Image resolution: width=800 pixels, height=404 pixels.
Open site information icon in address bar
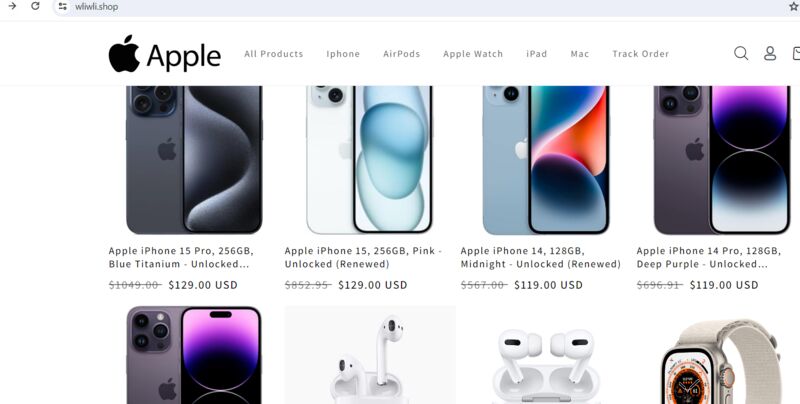(x=62, y=7)
